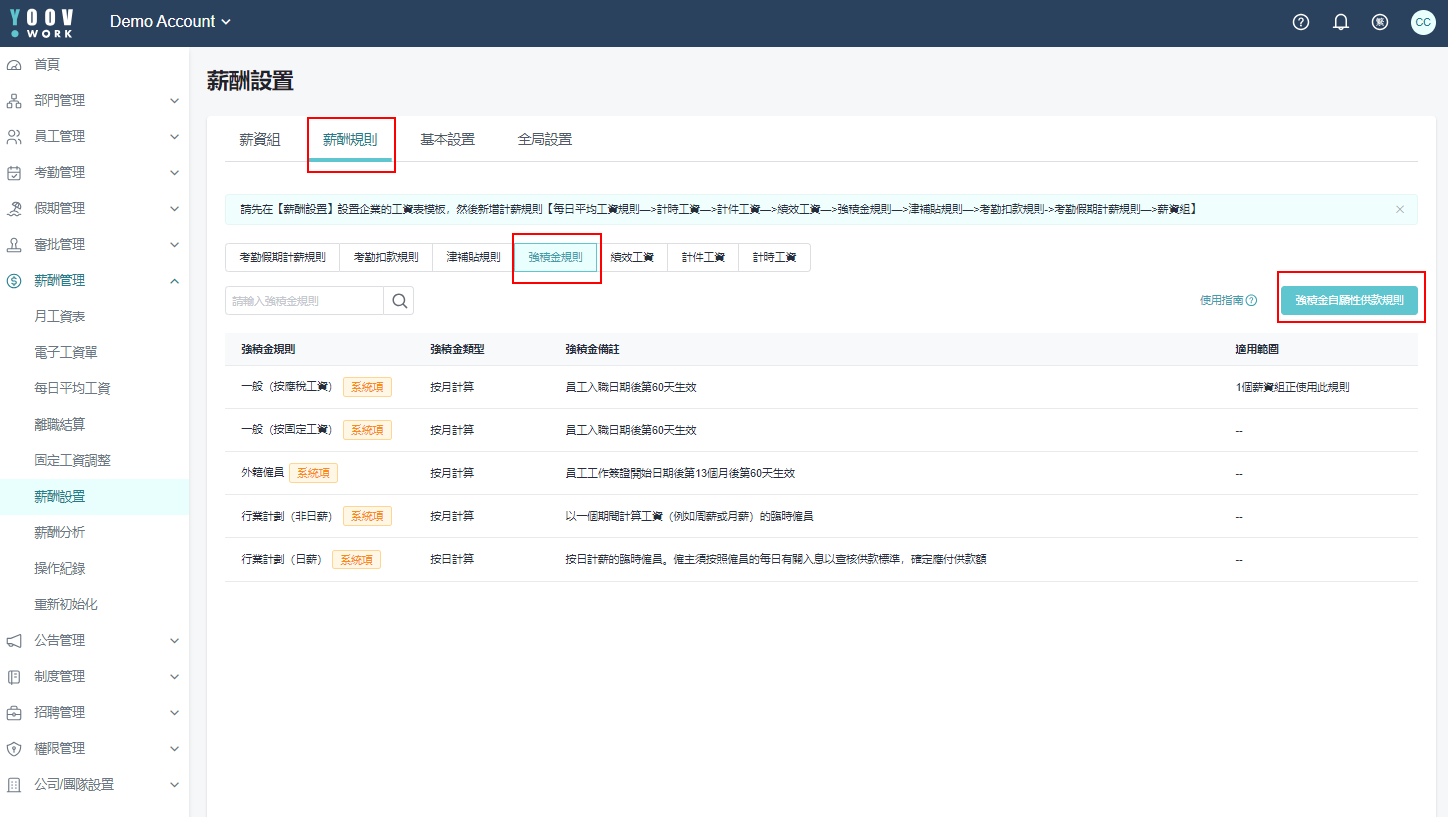
Task: Open the notifications bell
Action: pyautogui.click(x=1341, y=22)
